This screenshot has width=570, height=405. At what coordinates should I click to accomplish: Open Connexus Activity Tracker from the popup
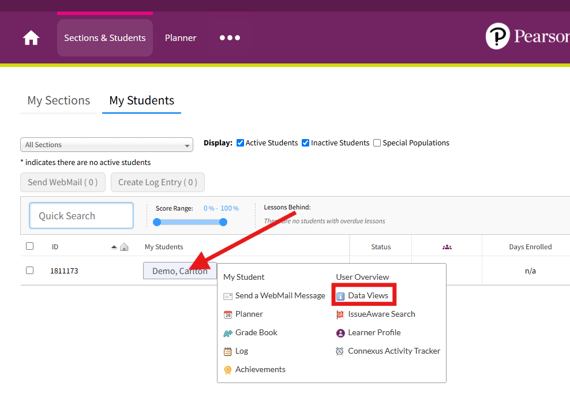click(x=394, y=351)
